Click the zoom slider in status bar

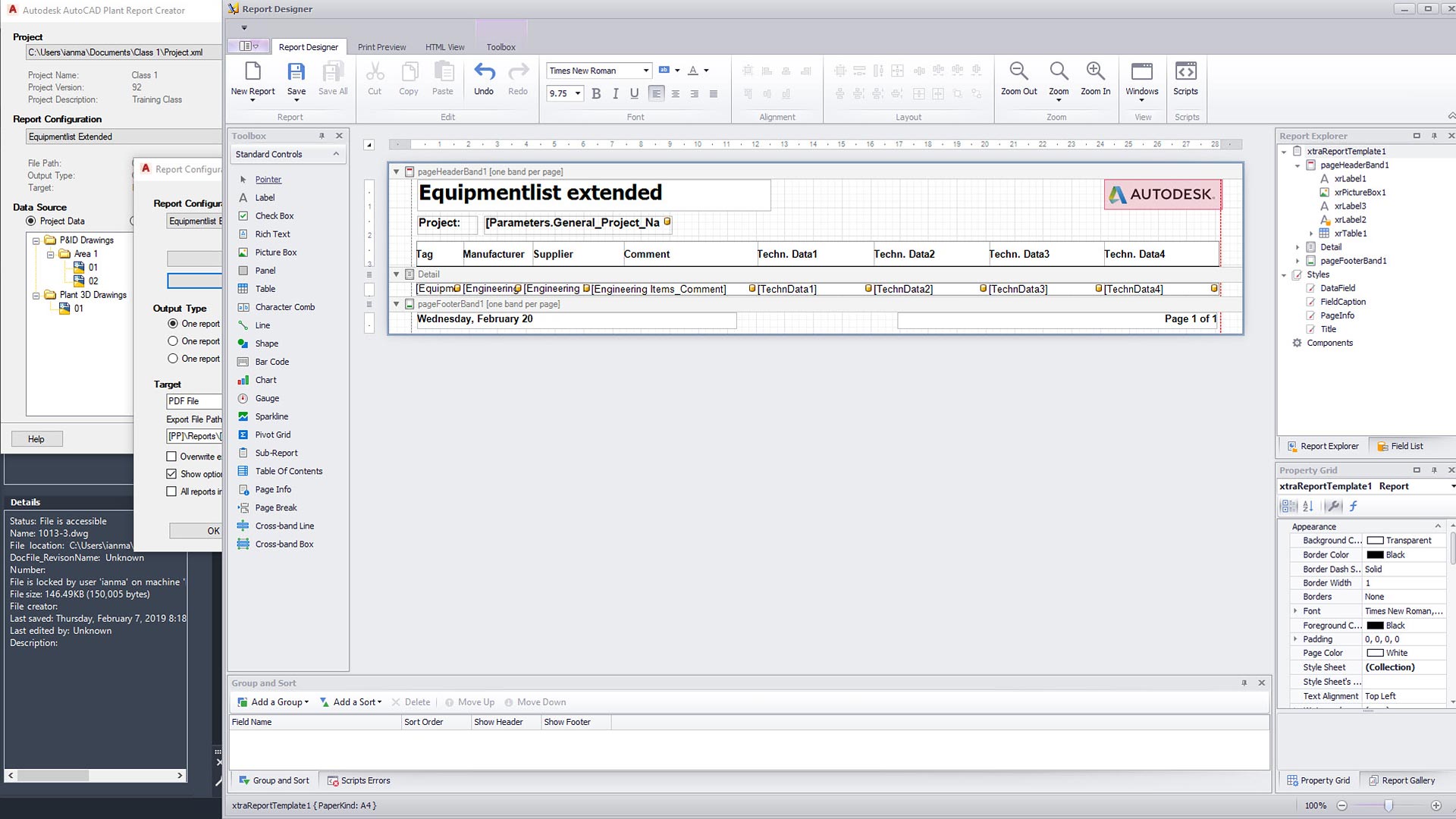1389,805
